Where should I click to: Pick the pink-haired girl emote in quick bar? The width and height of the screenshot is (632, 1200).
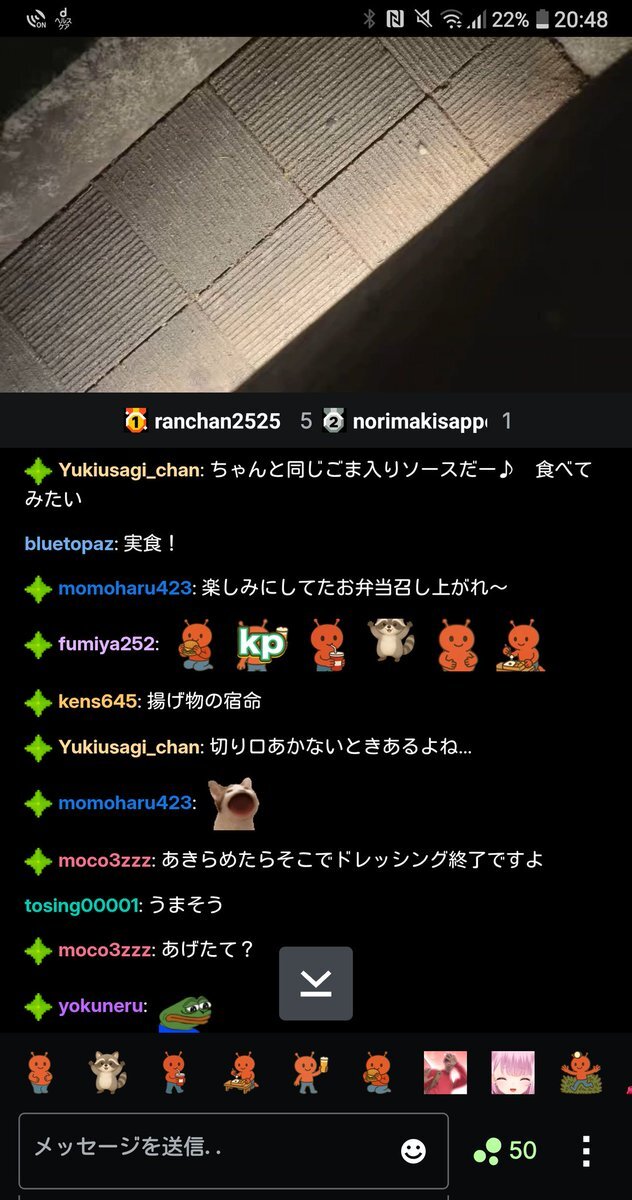tap(513, 1072)
